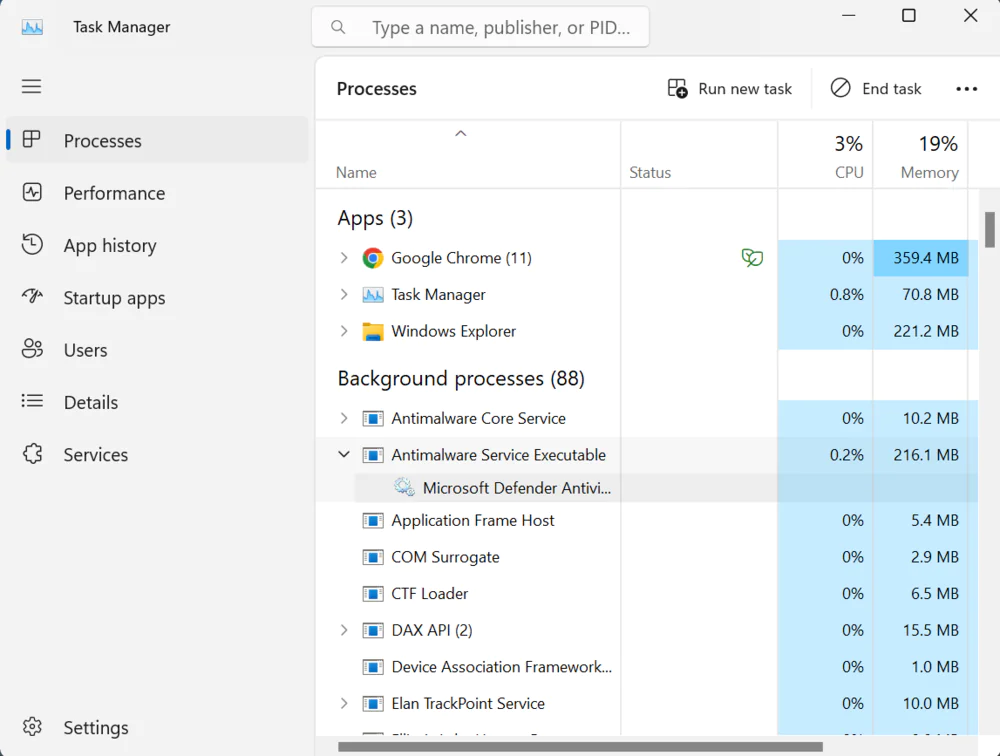Switch to the Details page
The height and width of the screenshot is (756, 1000).
(157, 402)
